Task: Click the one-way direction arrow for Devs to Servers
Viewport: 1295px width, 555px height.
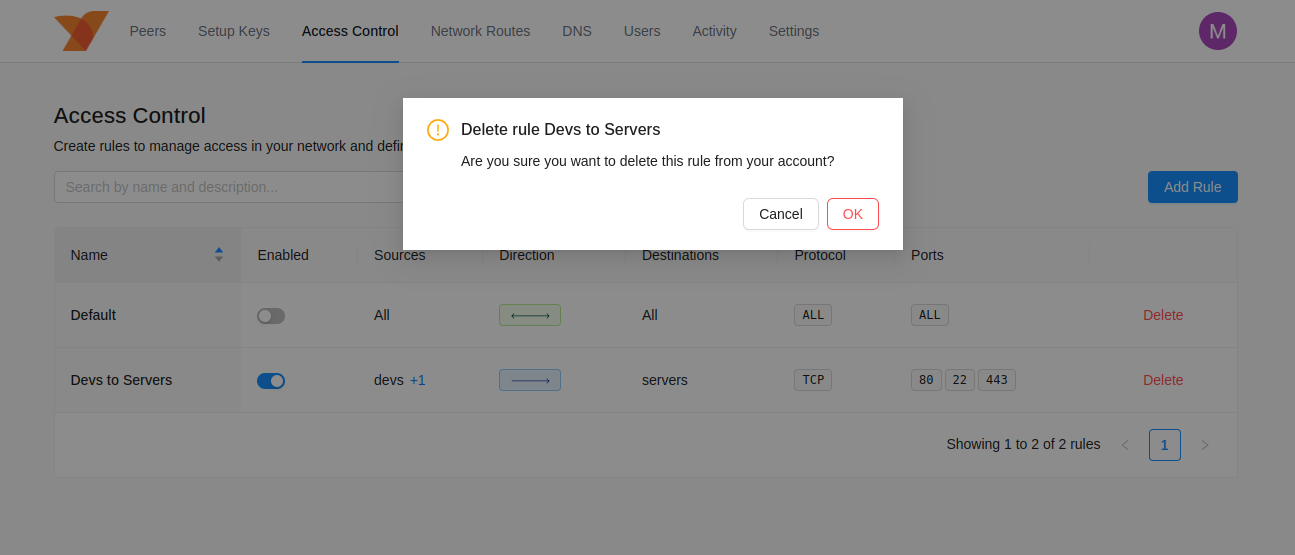Action: (x=529, y=380)
